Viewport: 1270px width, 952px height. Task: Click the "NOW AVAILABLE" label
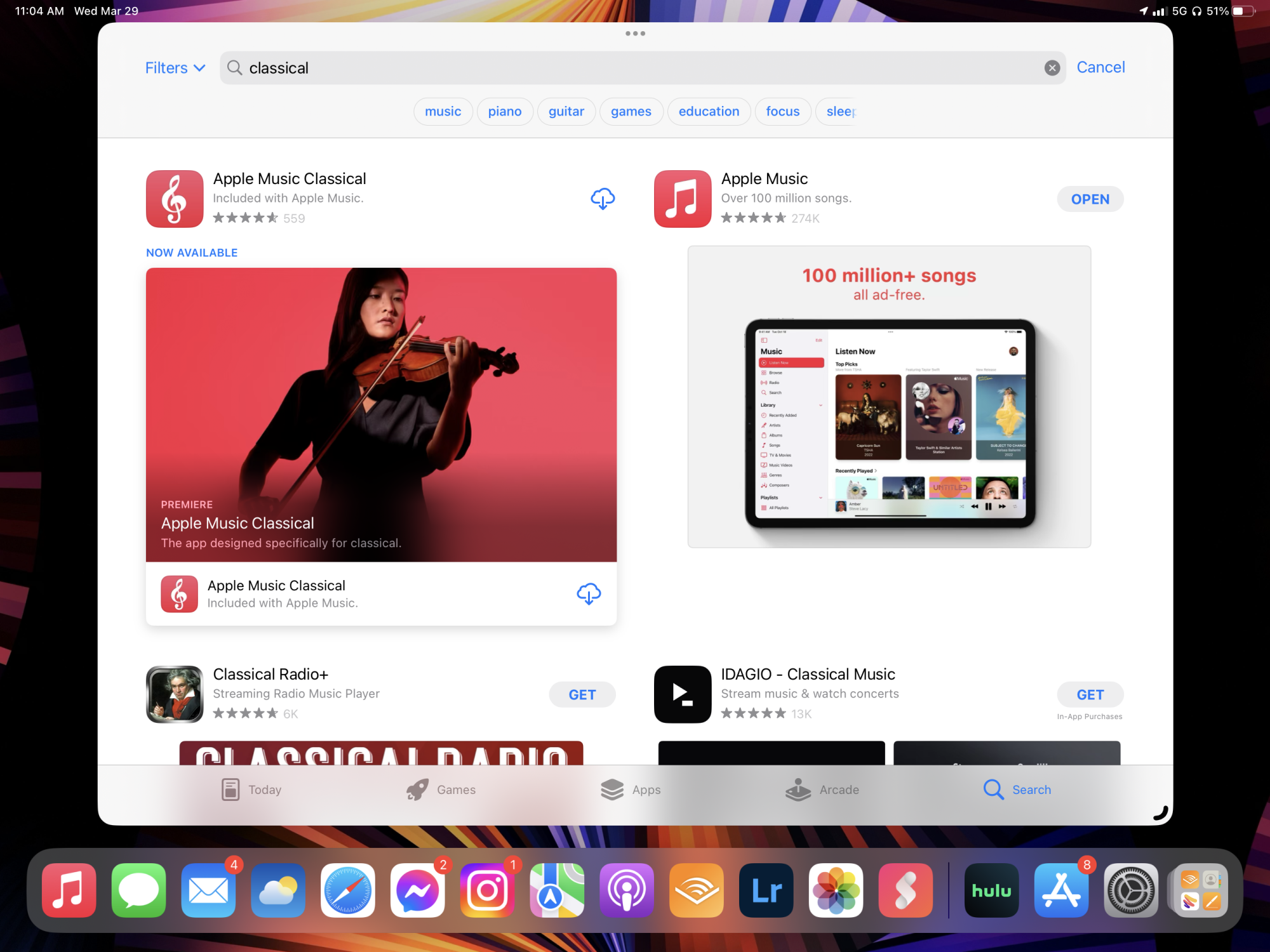click(x=192, y=253)
